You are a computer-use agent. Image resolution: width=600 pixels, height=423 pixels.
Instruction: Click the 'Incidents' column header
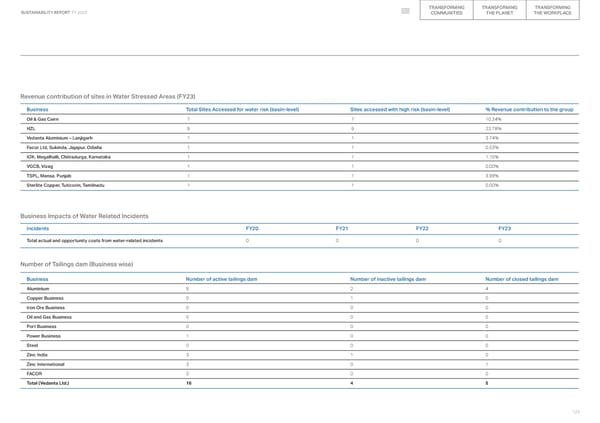38,229
